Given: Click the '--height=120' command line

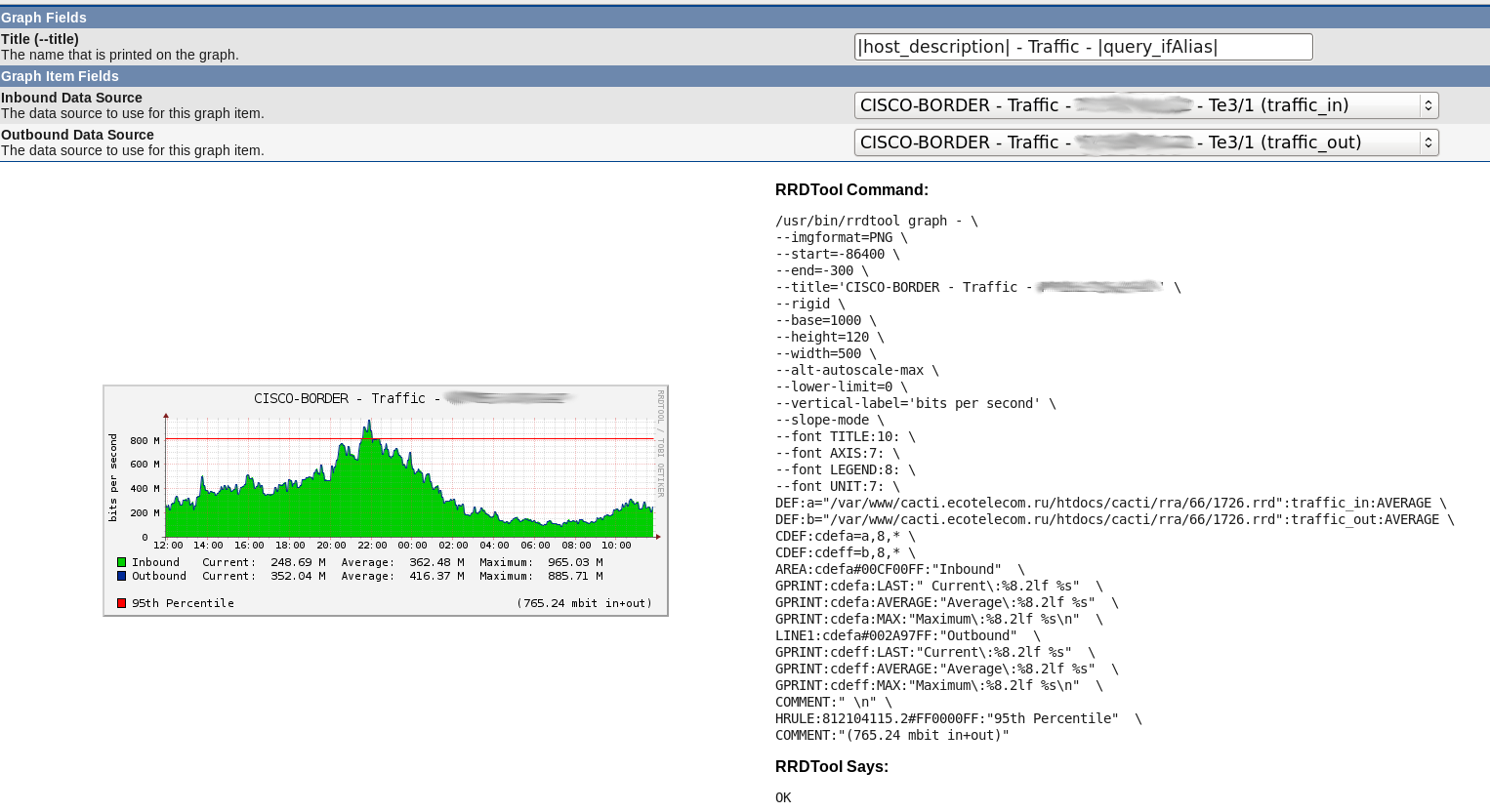Looking at the screenshot, I should coord(830,337).
